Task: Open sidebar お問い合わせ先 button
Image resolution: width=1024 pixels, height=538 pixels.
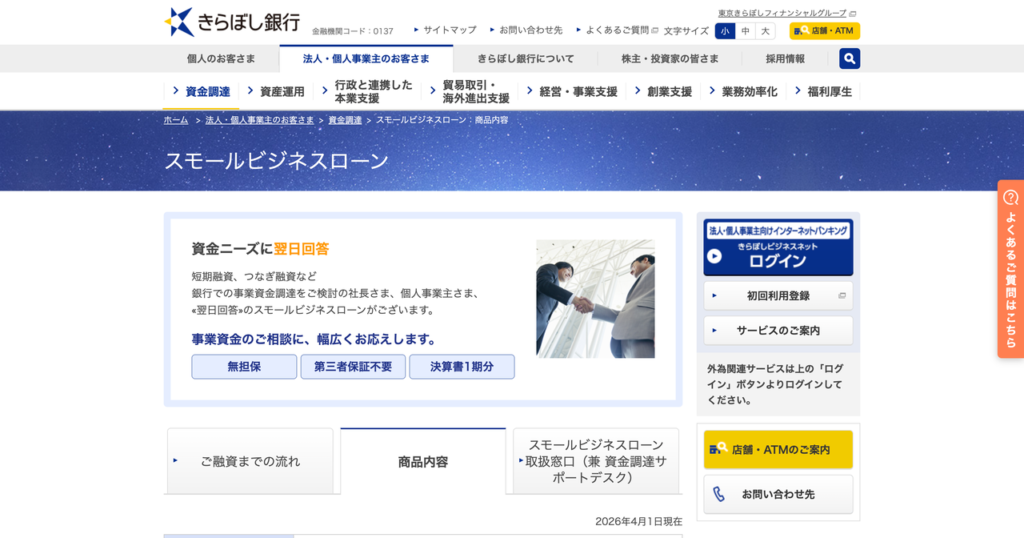Action: 778,494
